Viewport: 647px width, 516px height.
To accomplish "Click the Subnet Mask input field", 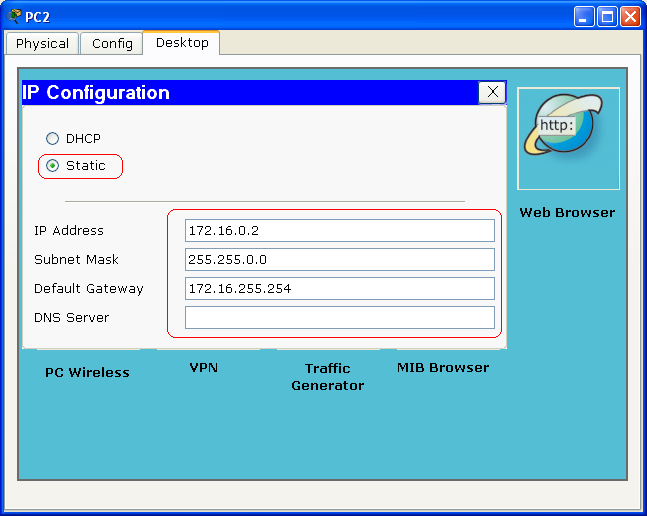I will [340, 259].
